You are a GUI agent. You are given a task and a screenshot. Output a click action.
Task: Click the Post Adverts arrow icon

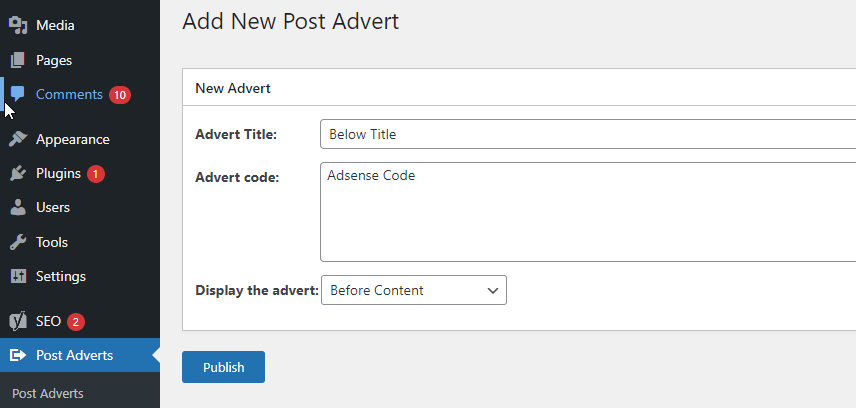coord(17,355)
